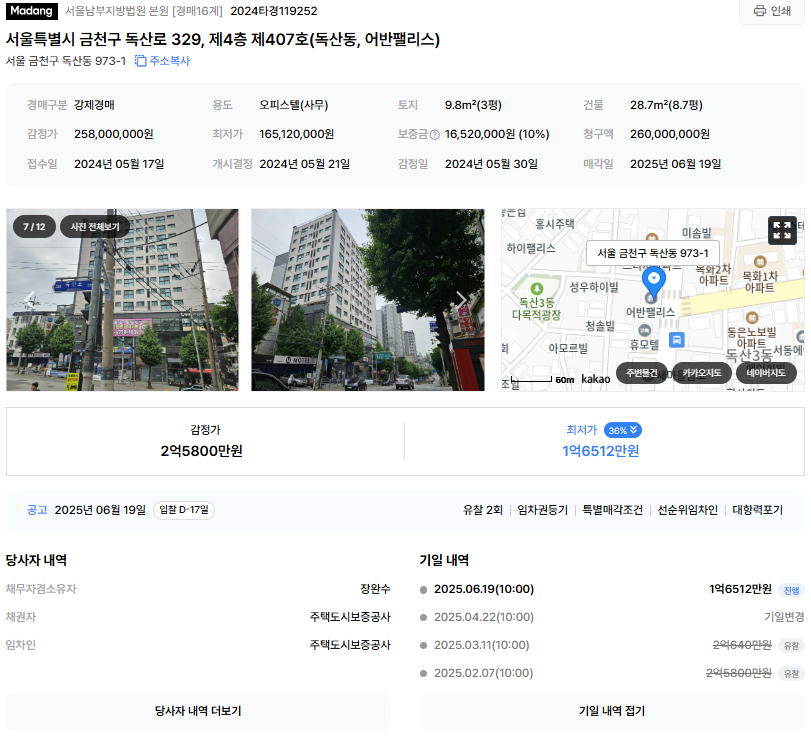Viewport: 811px width, 744px height.
Task: Open 사진 전체보기 photo gallery
Action: coord(95,227)
